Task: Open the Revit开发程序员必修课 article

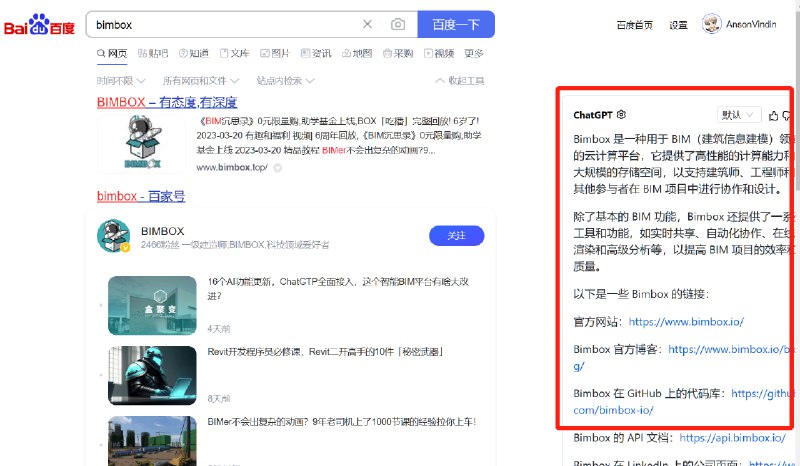Action: pyautogui.click(x=326, y=352)
